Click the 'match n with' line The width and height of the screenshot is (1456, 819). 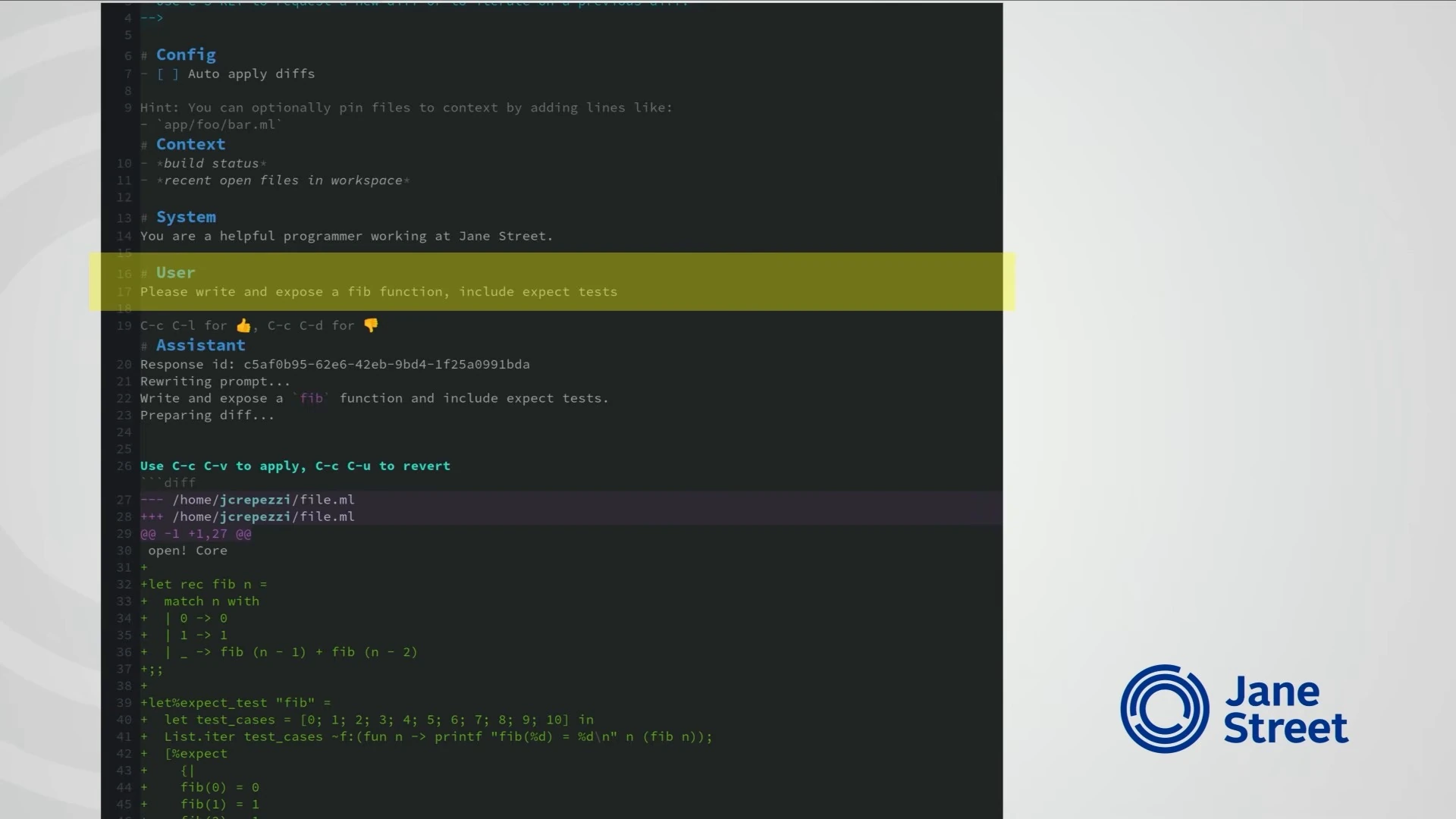(x=212, y=601)
